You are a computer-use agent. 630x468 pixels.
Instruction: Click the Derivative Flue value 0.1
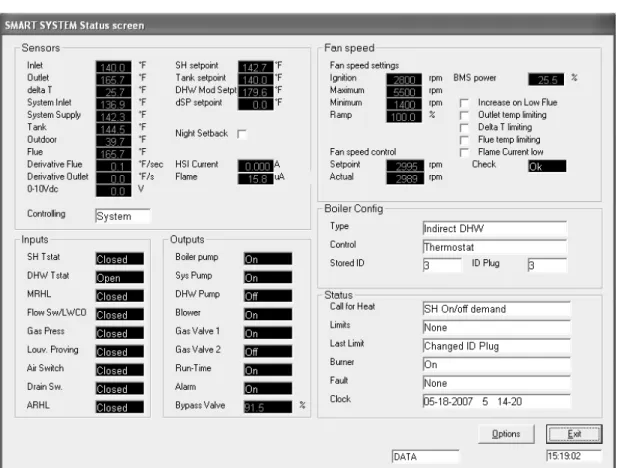pos(113,166)
